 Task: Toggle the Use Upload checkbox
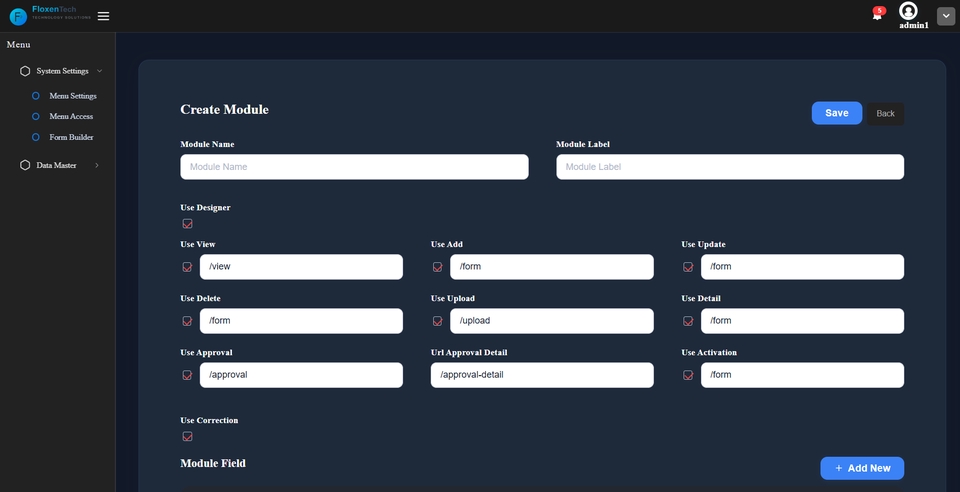(438, 321)
